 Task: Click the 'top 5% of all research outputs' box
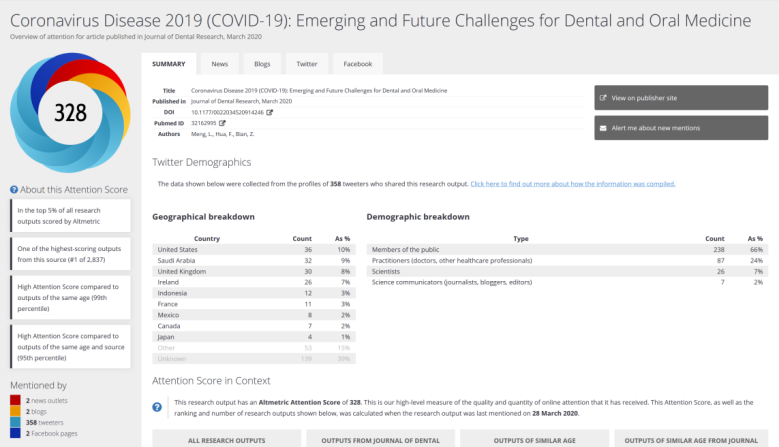click(x=70, y=216)
